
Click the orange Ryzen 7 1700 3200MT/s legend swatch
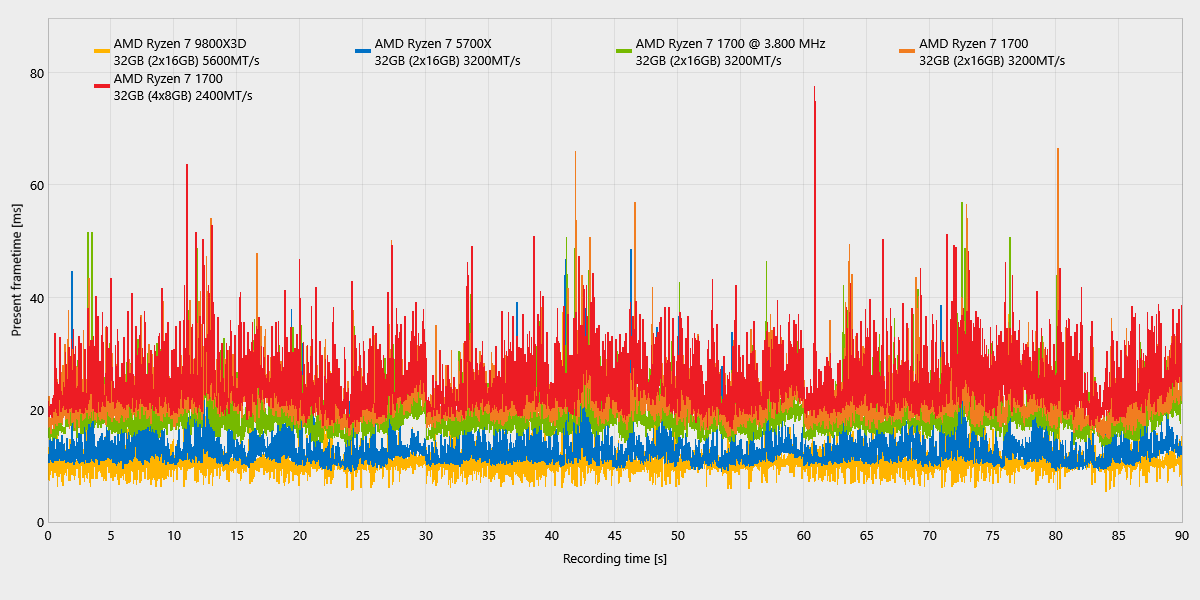point(907,51)
